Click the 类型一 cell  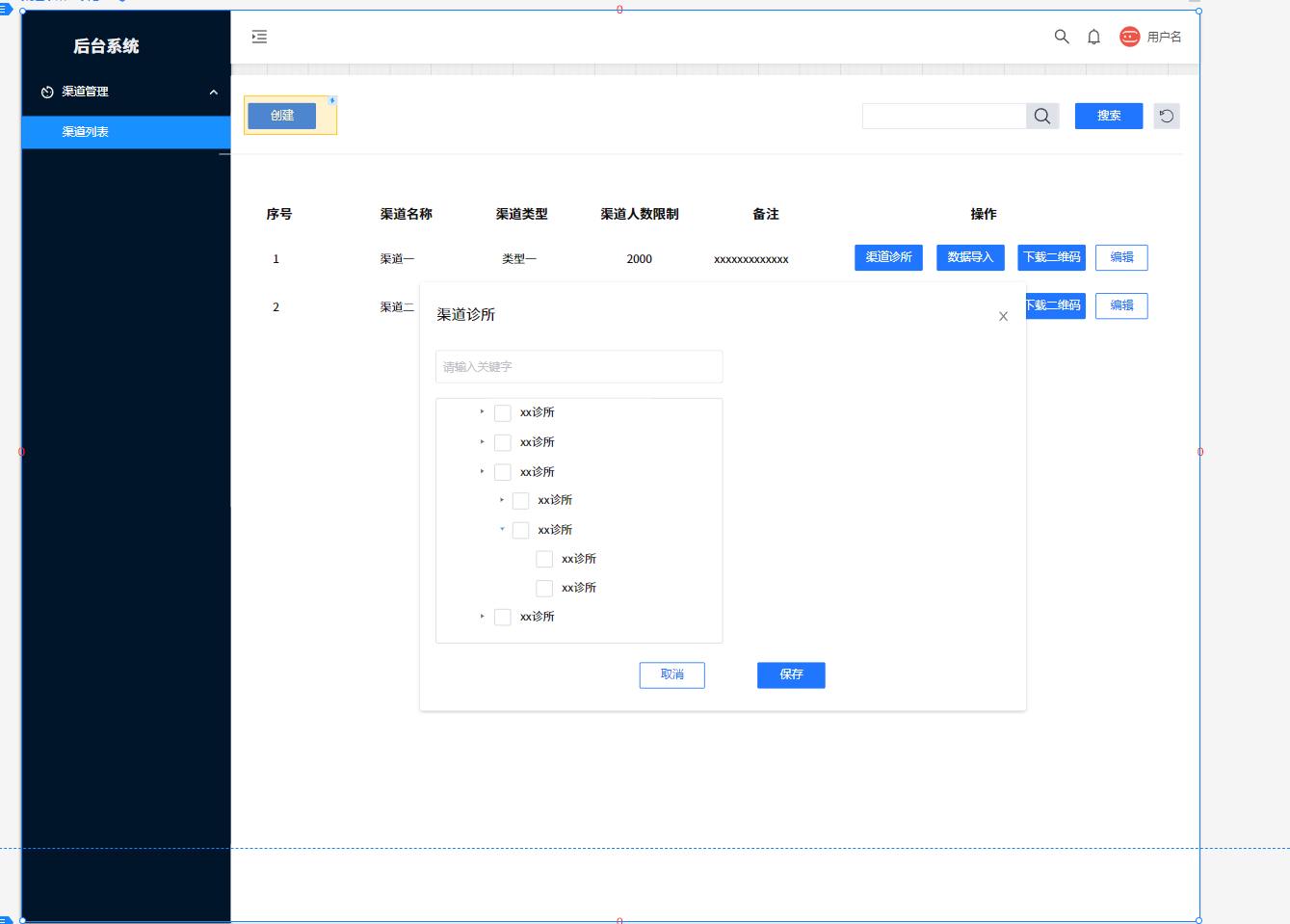(519, 259)
